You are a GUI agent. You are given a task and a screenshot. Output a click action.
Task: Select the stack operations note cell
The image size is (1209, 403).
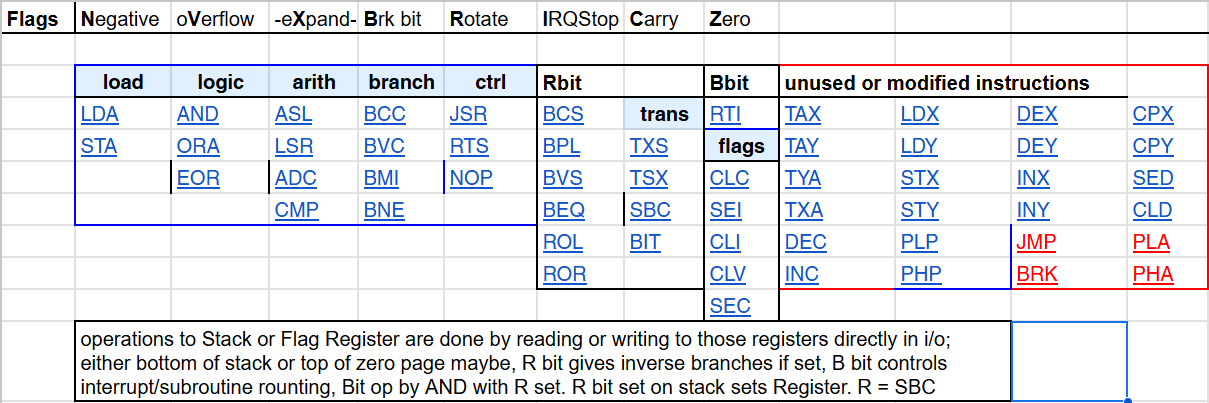[541, 361]
